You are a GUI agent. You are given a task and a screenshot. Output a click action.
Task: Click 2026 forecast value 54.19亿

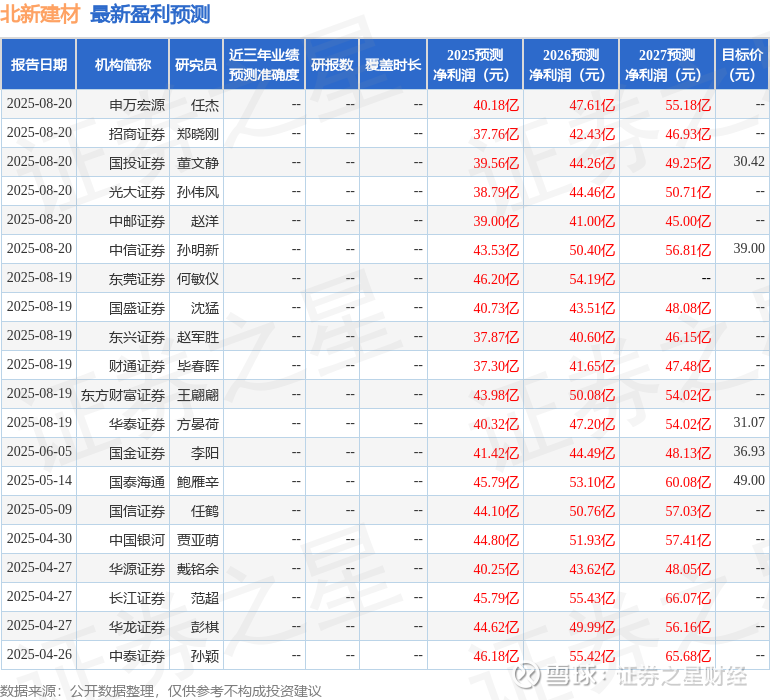point(592,279)
